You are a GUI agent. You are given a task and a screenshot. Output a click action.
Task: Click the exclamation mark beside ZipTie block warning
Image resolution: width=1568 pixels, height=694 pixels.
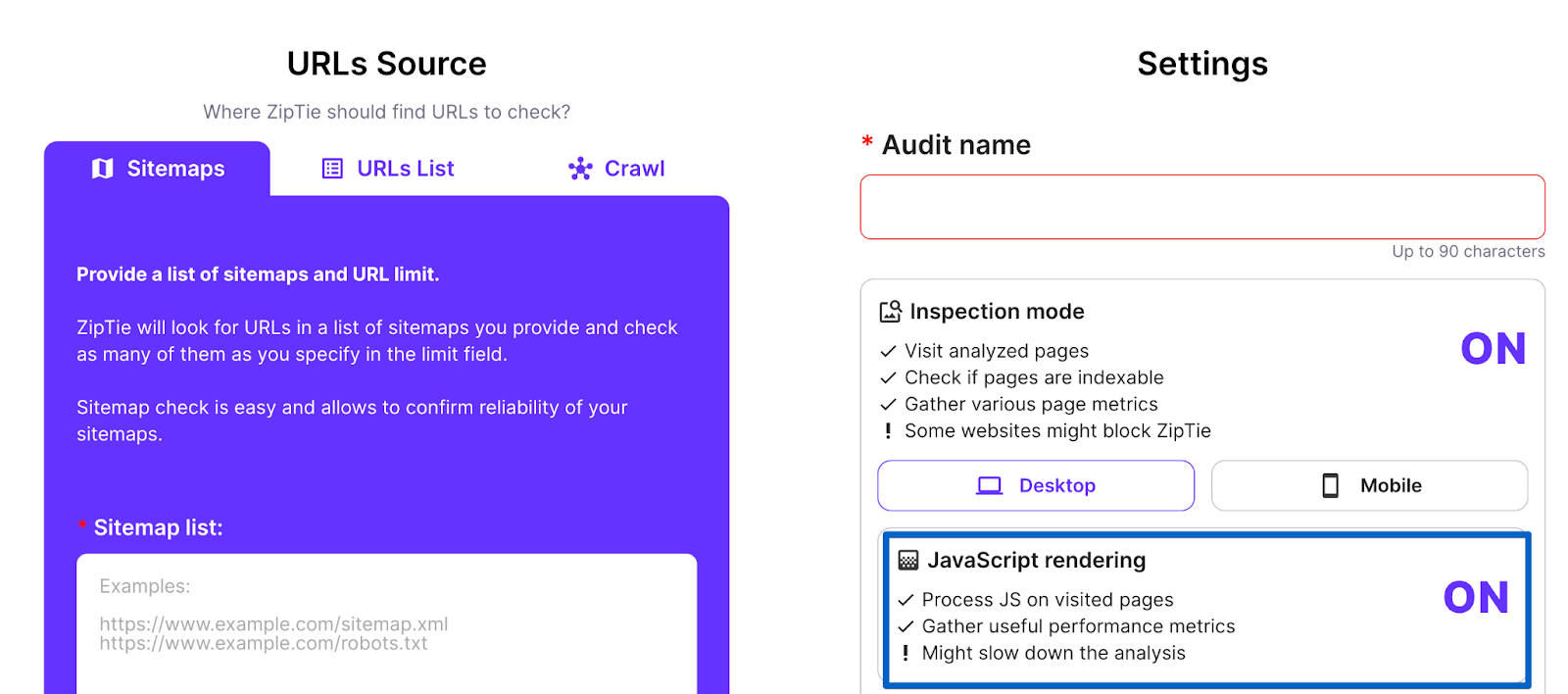pos(888,430)
